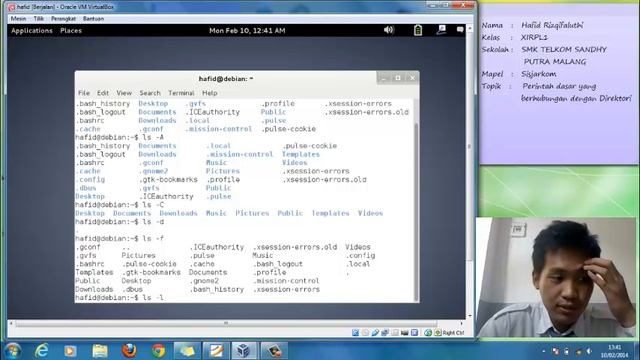Screen dimensions: 640x360
Task: Open Tilik menu in VirtualBox
Action: (38, 18)
